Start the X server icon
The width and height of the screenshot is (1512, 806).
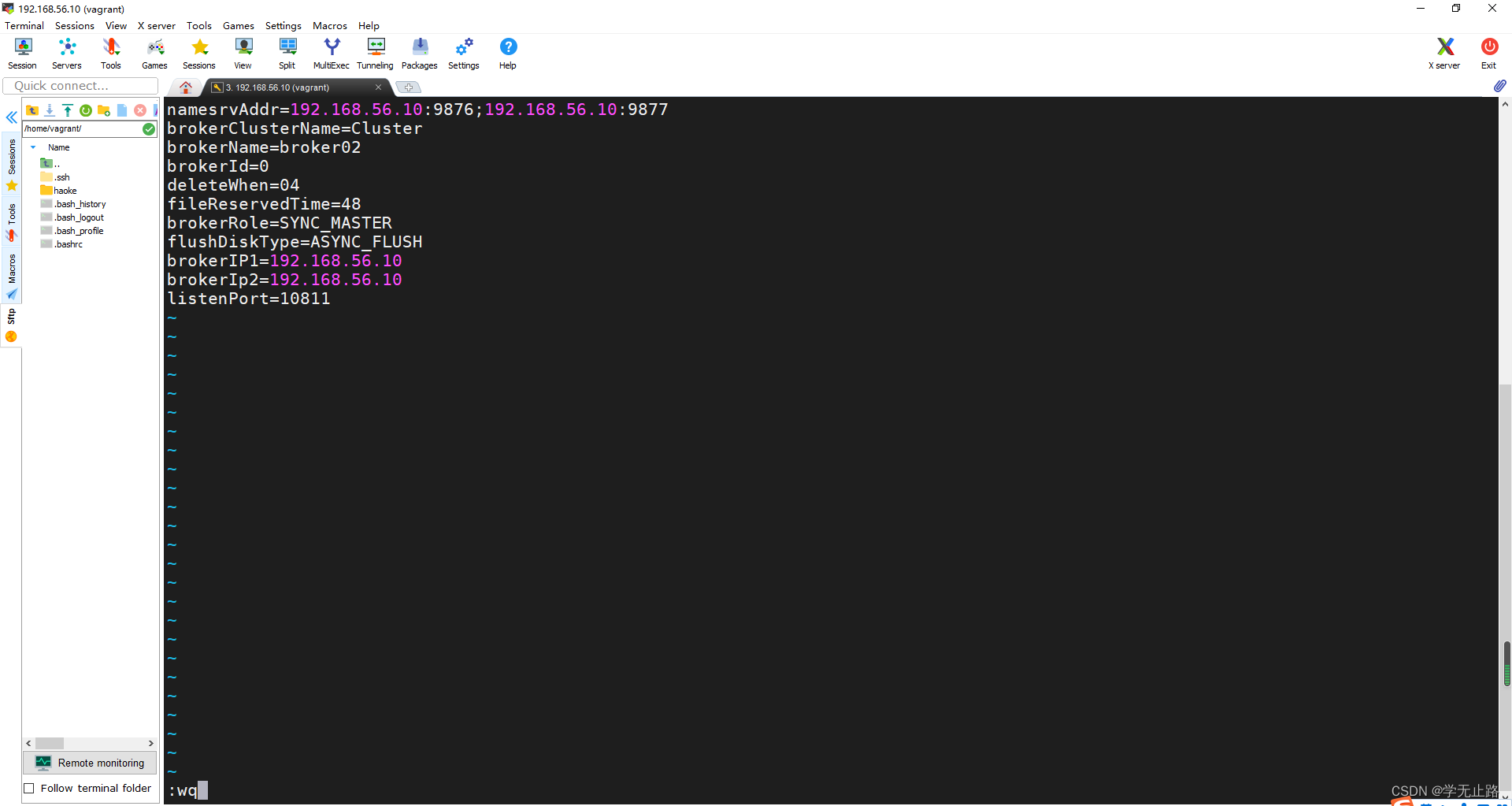click(x=1444, y=54)
